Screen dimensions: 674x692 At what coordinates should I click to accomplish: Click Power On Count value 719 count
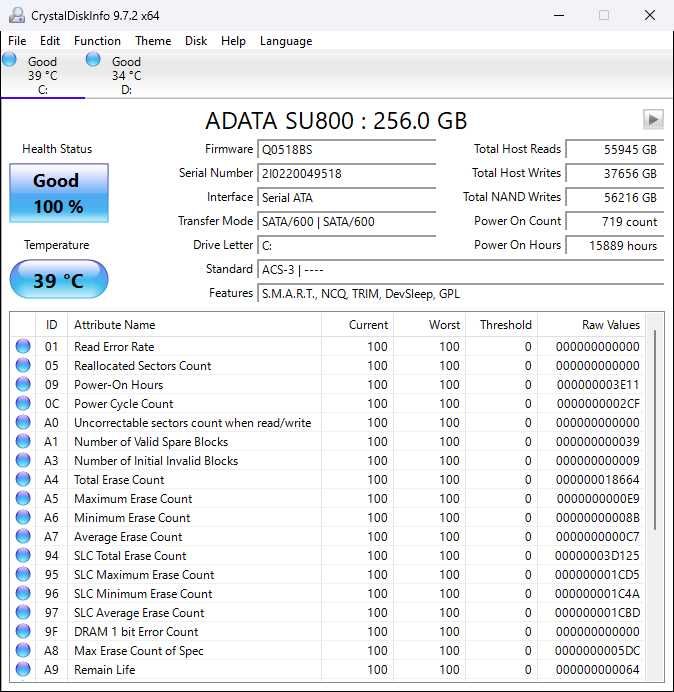(x=615, y=221)
